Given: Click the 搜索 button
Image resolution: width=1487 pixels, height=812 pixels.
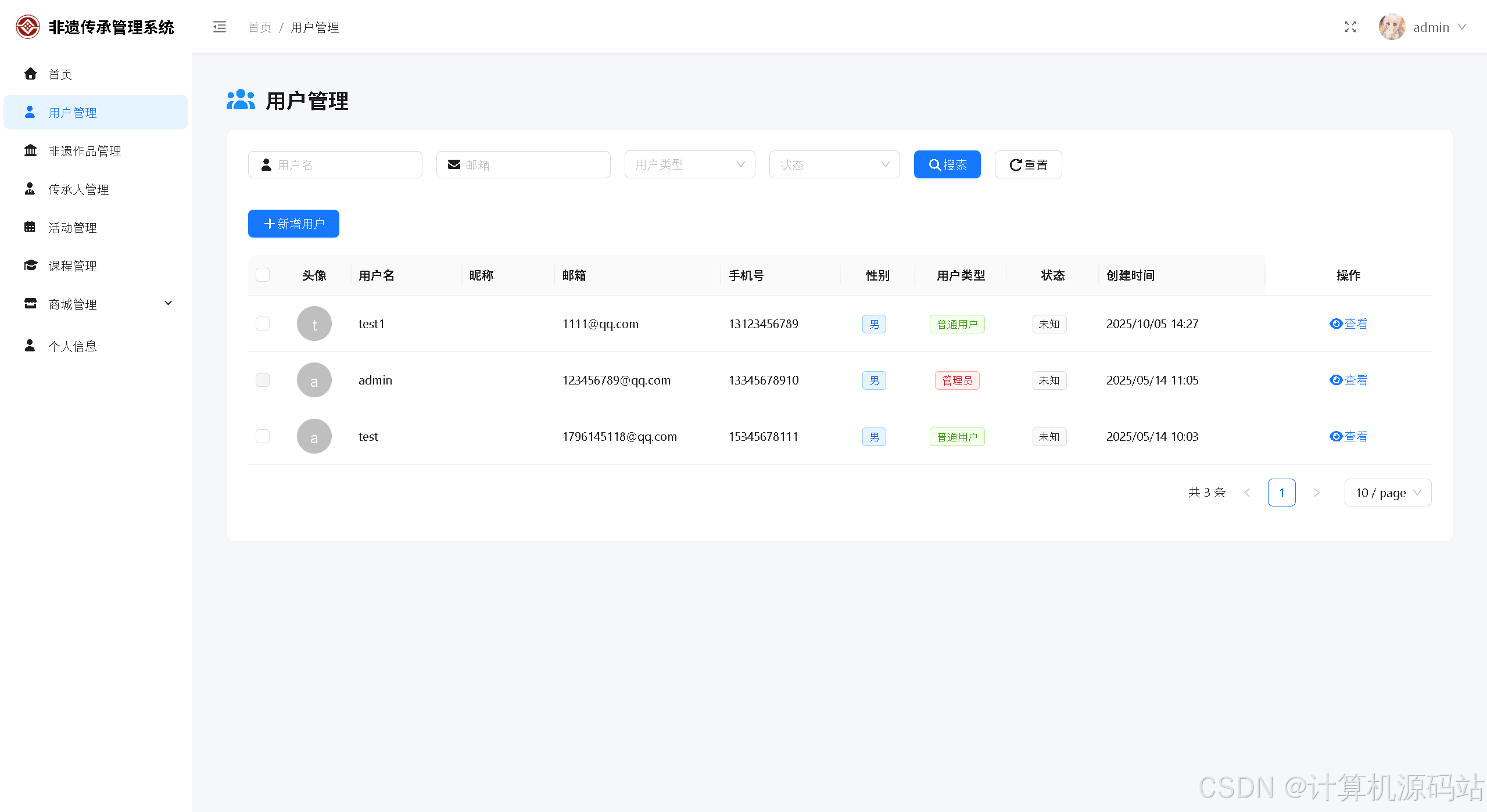Looking at the screenshot, I should click(947, 164).
